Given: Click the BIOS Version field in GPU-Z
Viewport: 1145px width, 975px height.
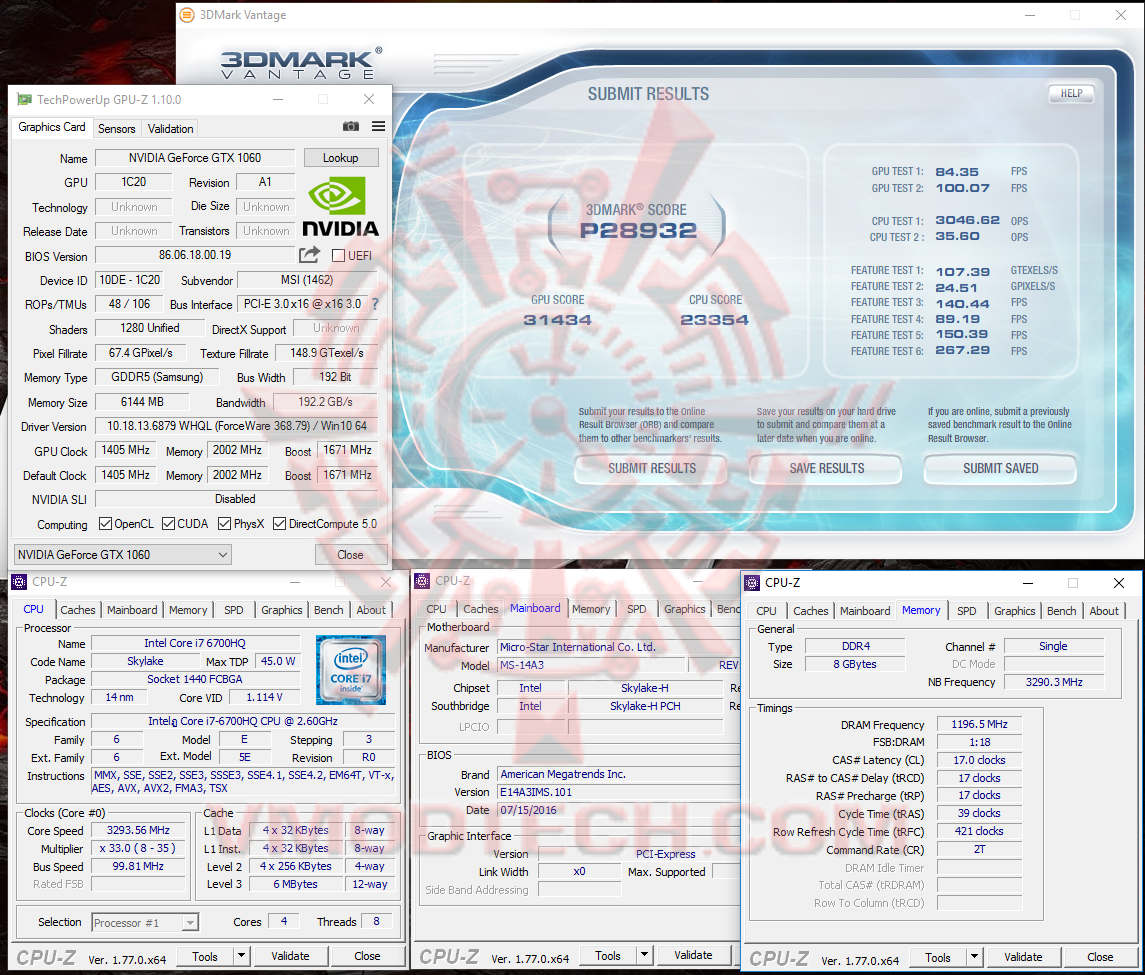Looking at the screenshot, I should (x=195, y=255).
